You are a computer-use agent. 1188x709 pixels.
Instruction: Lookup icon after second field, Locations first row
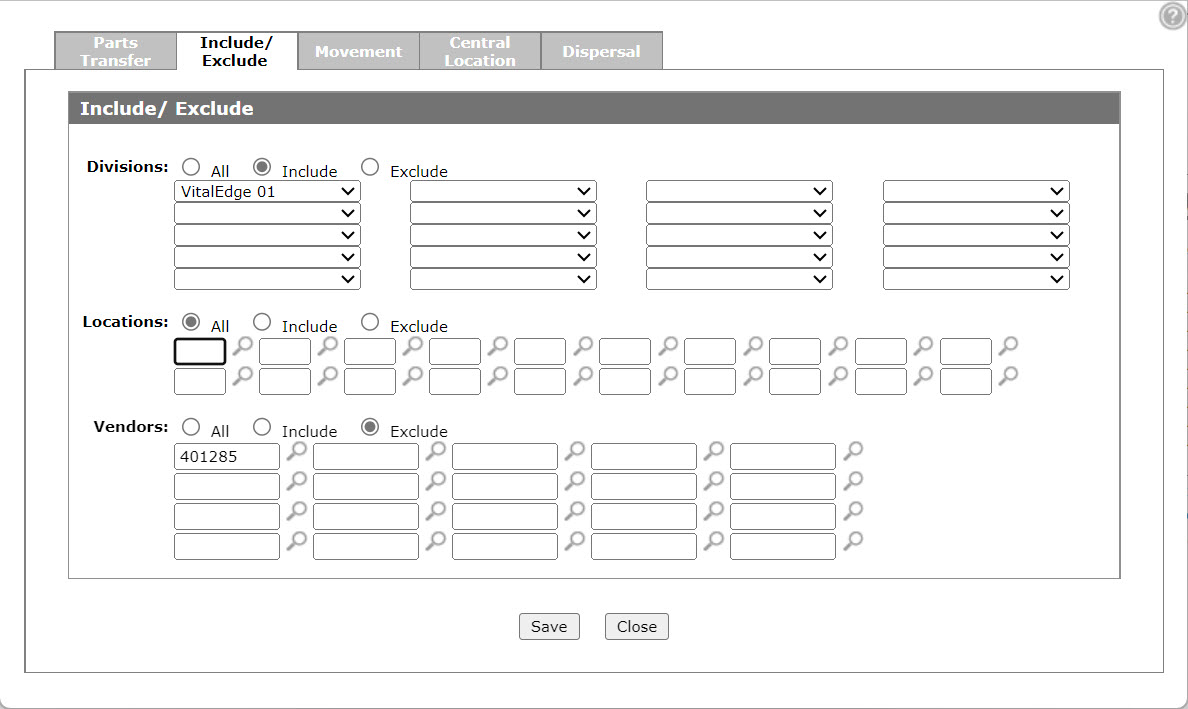click(x=327, y=346)
